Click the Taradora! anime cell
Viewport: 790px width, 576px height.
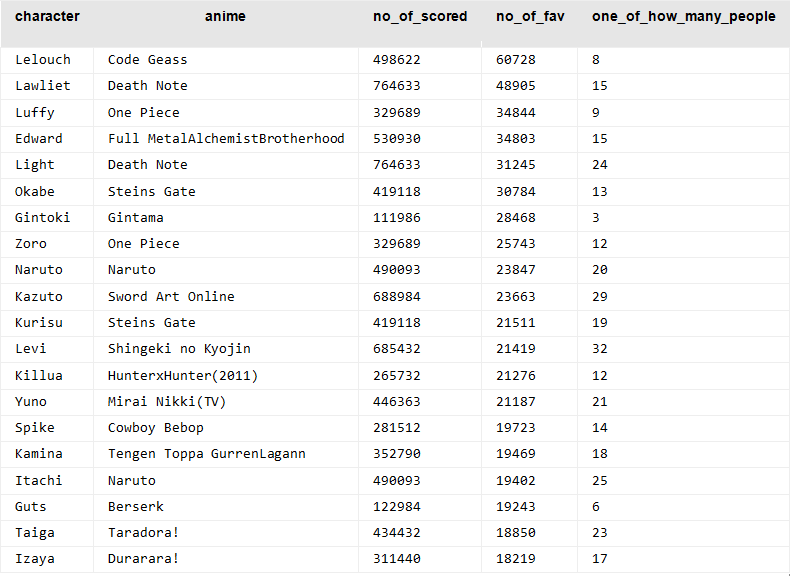click(144, 533)
